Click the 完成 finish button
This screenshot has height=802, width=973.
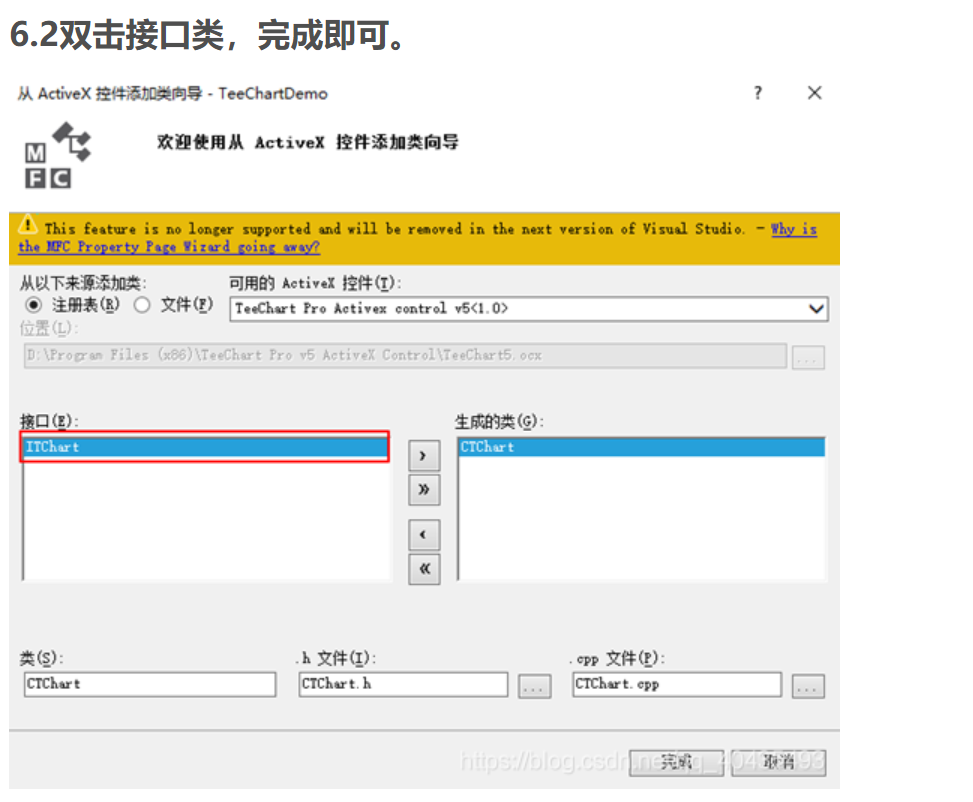point(676,762)
